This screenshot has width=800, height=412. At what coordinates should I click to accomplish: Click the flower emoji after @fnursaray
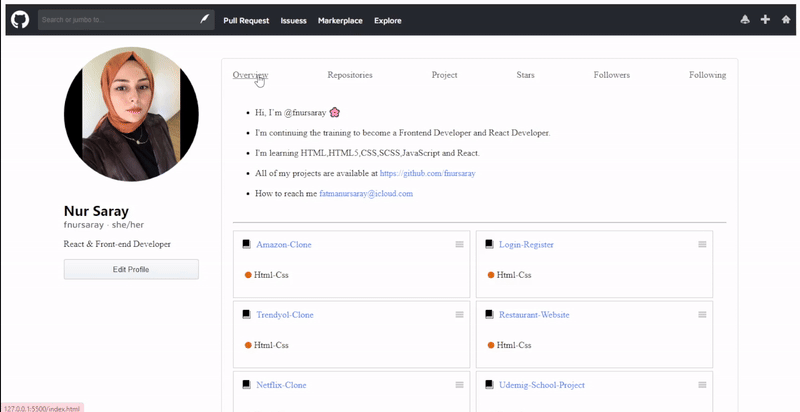[334, 112]
